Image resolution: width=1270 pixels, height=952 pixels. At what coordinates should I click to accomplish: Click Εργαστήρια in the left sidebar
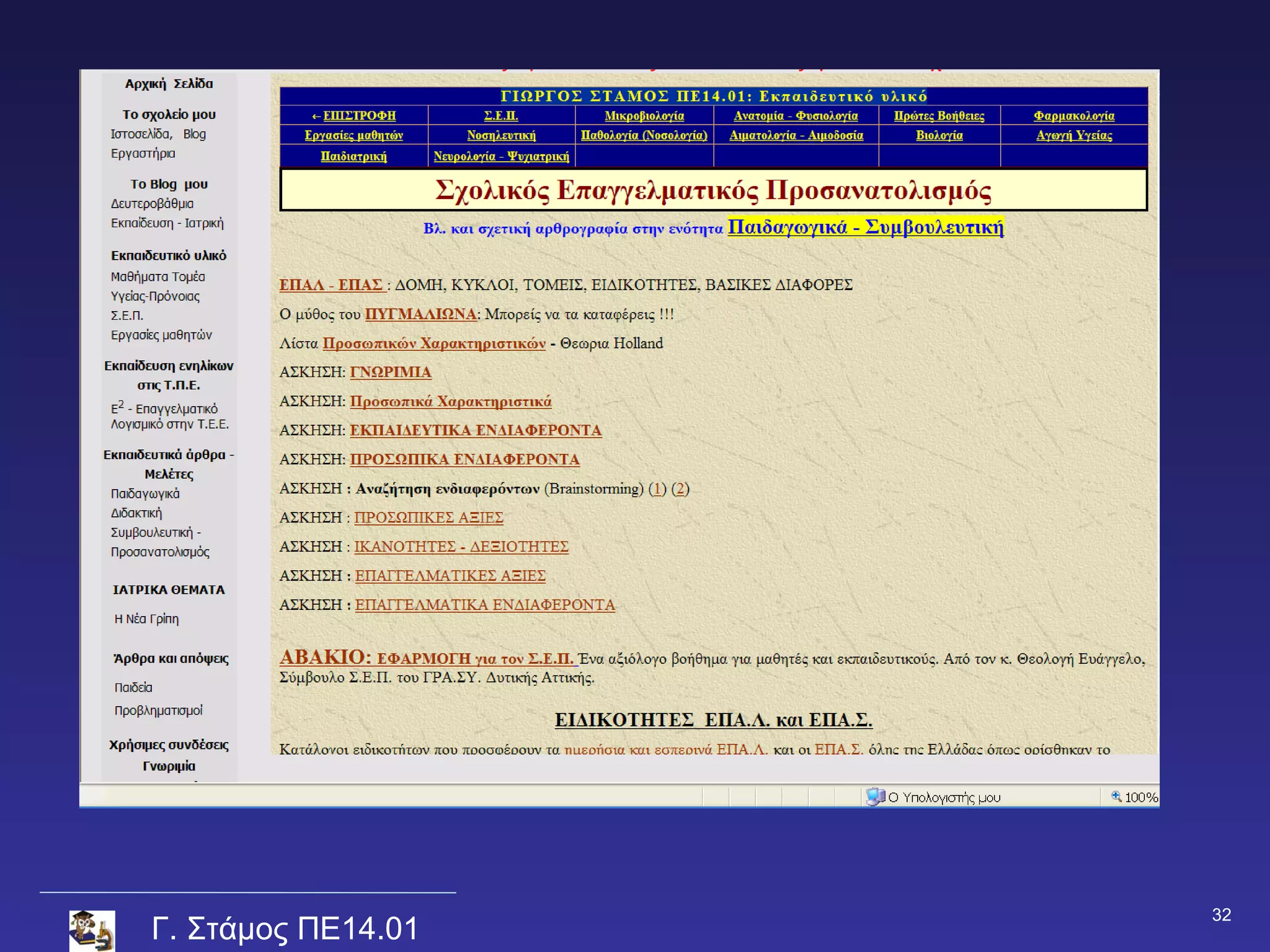tap(143, 153)
